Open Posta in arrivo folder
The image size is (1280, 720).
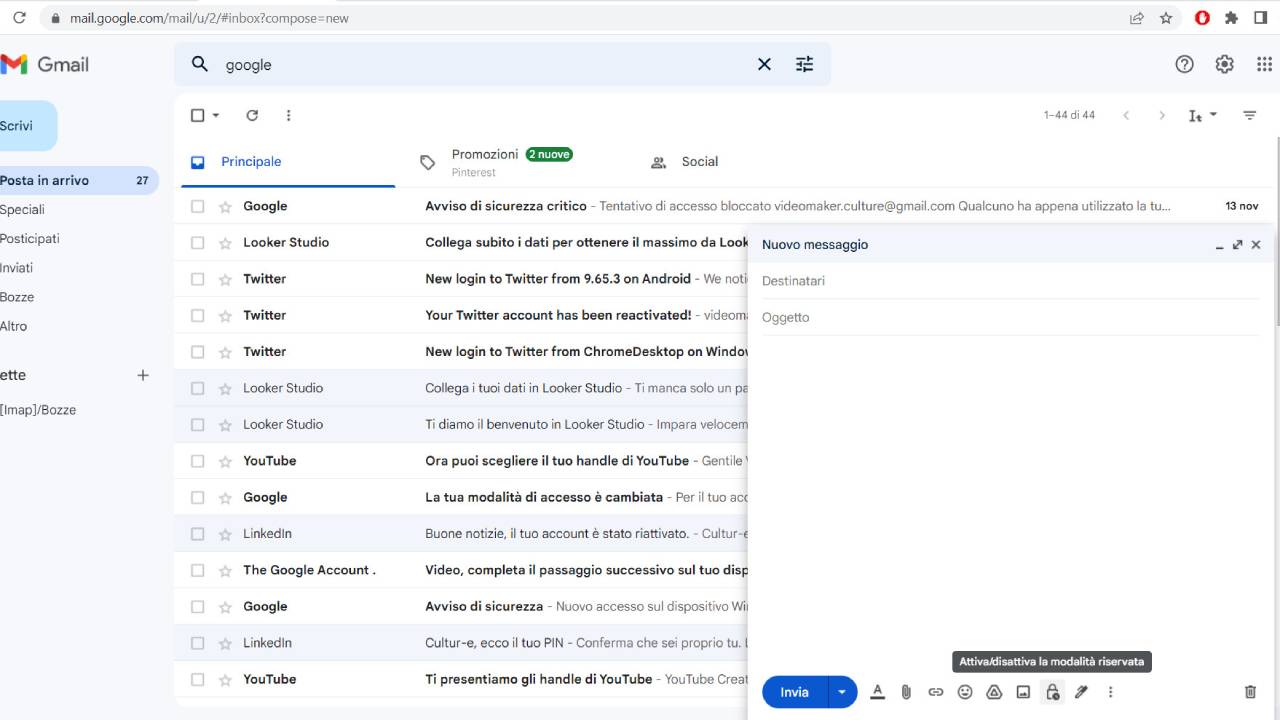(x=78, y=180)
